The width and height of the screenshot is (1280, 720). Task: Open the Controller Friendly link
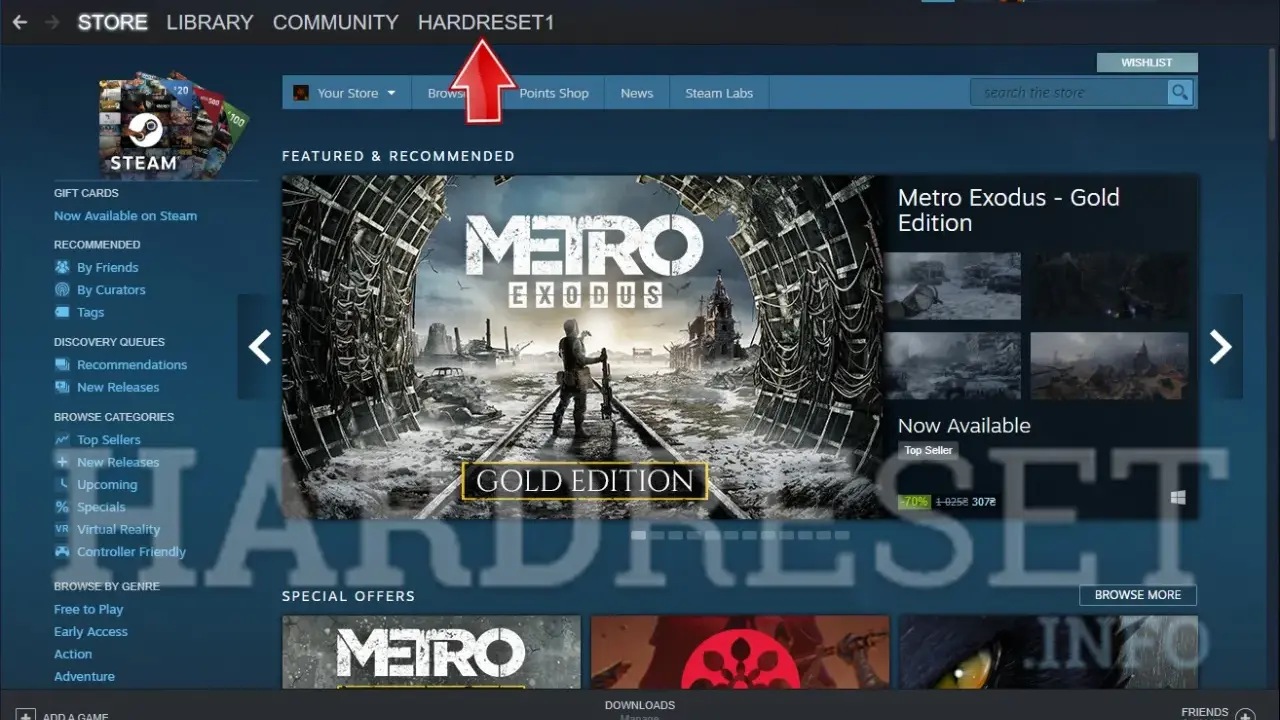(x=131, y=552)
